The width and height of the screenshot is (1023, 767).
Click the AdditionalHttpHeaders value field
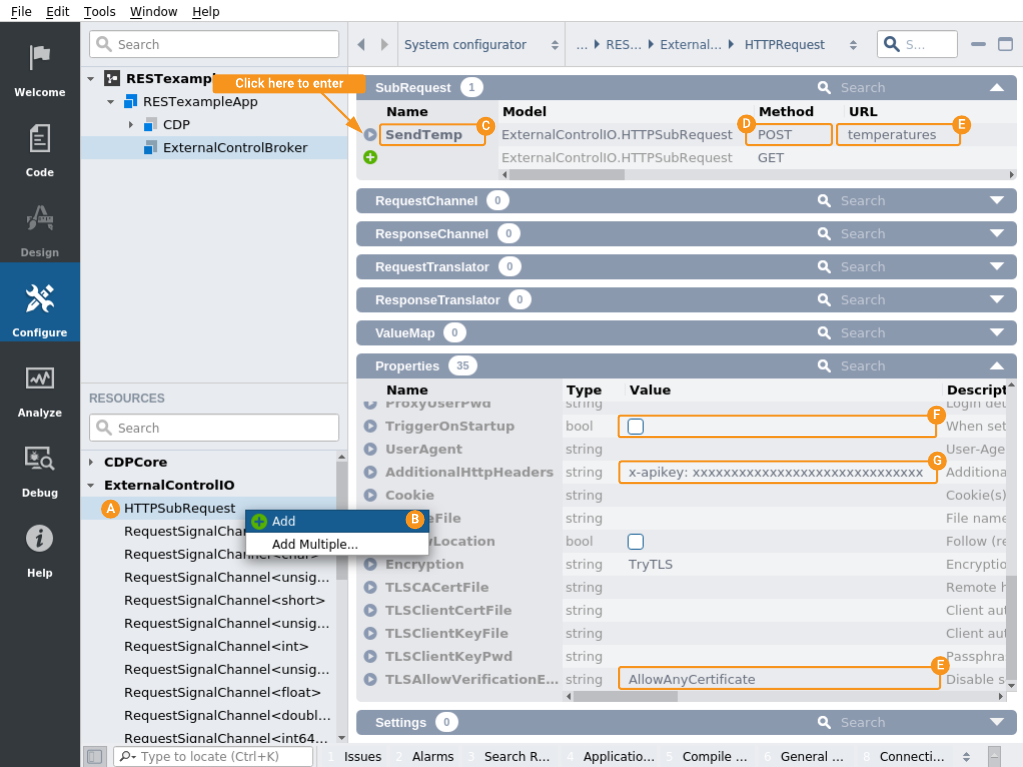pos(777,473)
